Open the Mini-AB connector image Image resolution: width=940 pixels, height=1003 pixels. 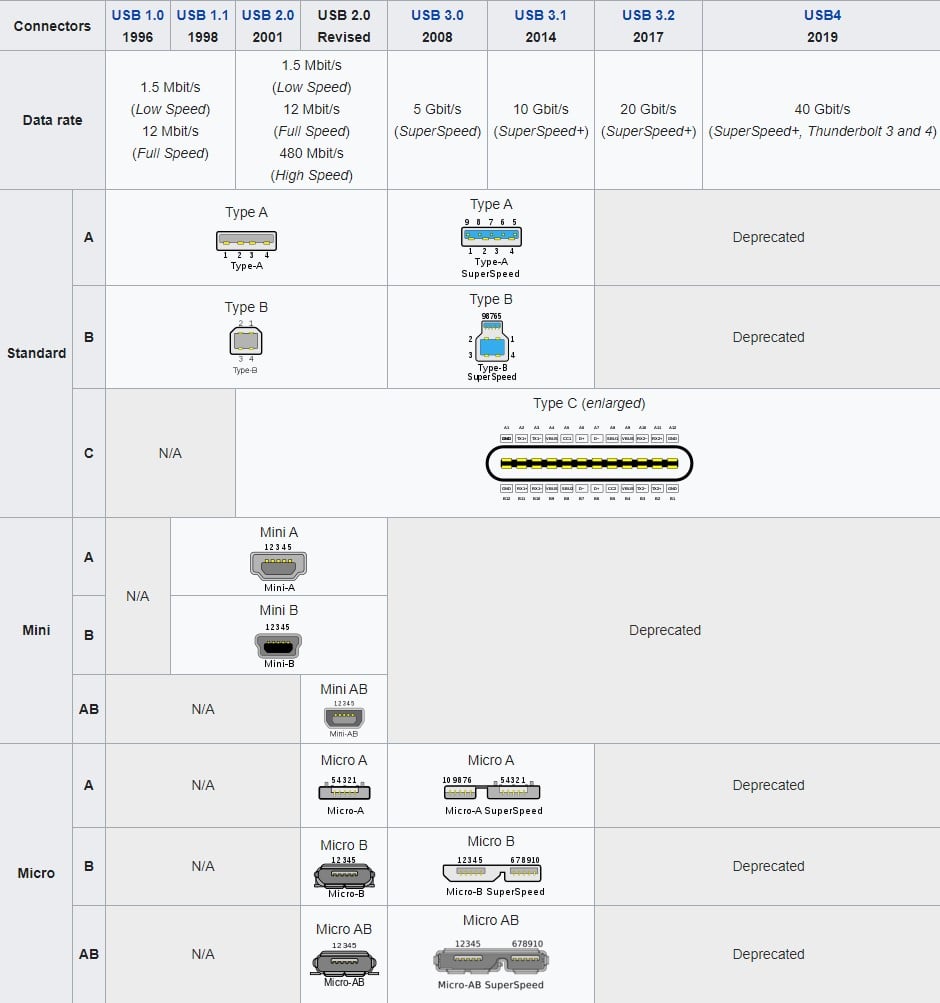pyautogui.click(x=343, y=718)
